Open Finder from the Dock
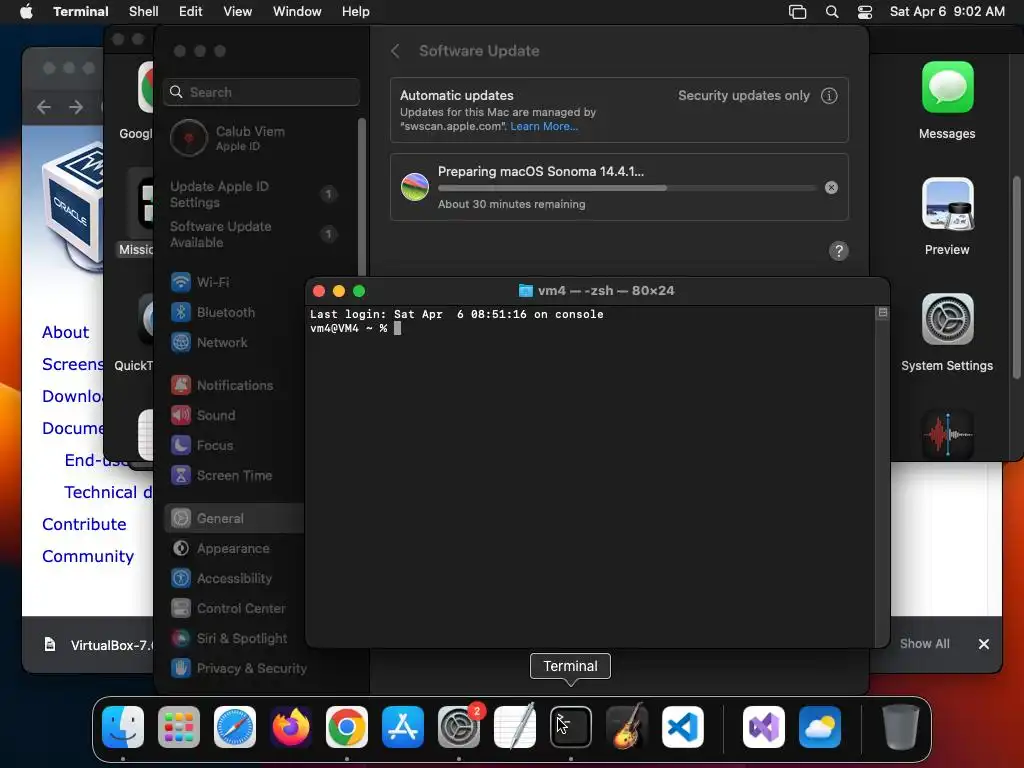The image size is (1024, 768). (x=123, y=727)
